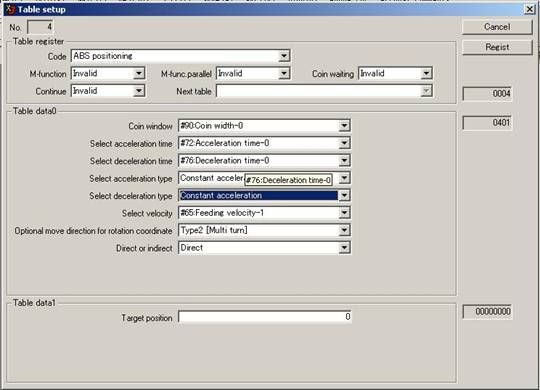This screenshot has height=390, width=540.
Task: Expand Select acceleration type dropdown arrow
Action: tap(344, 178)
